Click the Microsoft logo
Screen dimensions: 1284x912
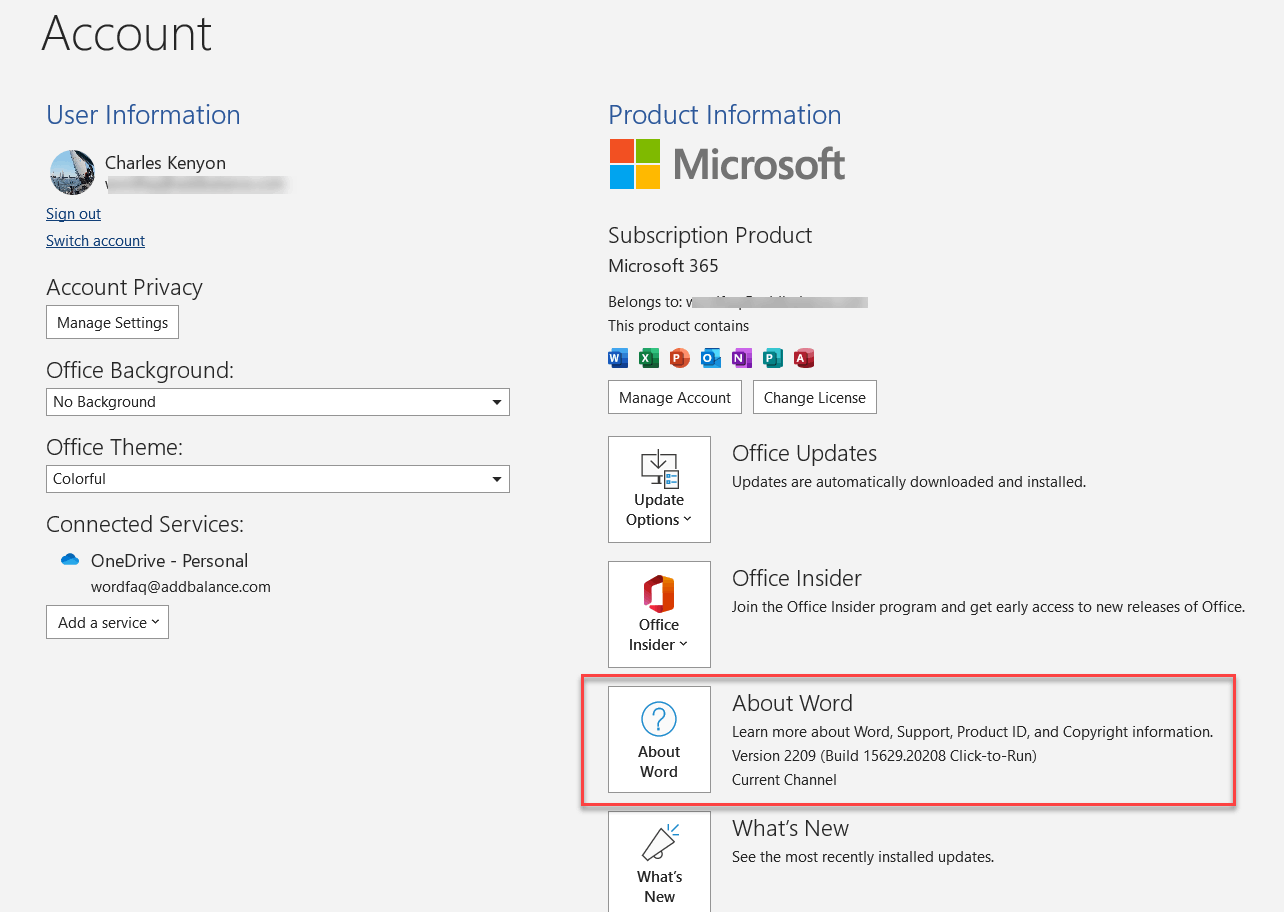coord(727,164)
